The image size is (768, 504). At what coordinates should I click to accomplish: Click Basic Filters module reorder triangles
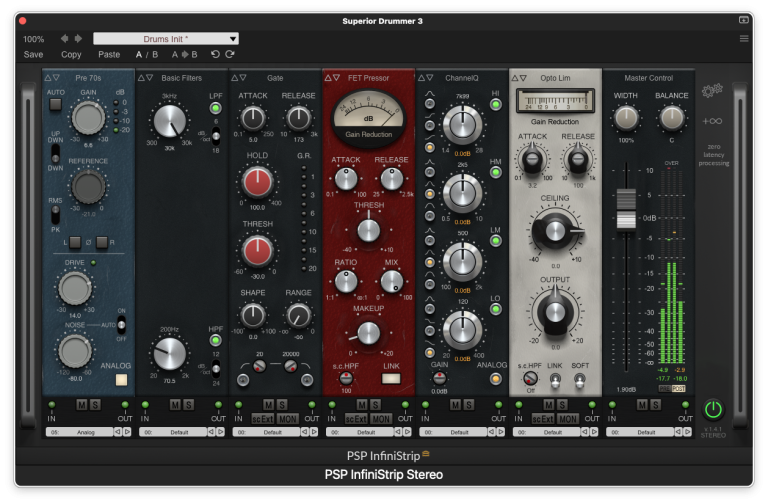pyautogui.click(x=145, y=78)
